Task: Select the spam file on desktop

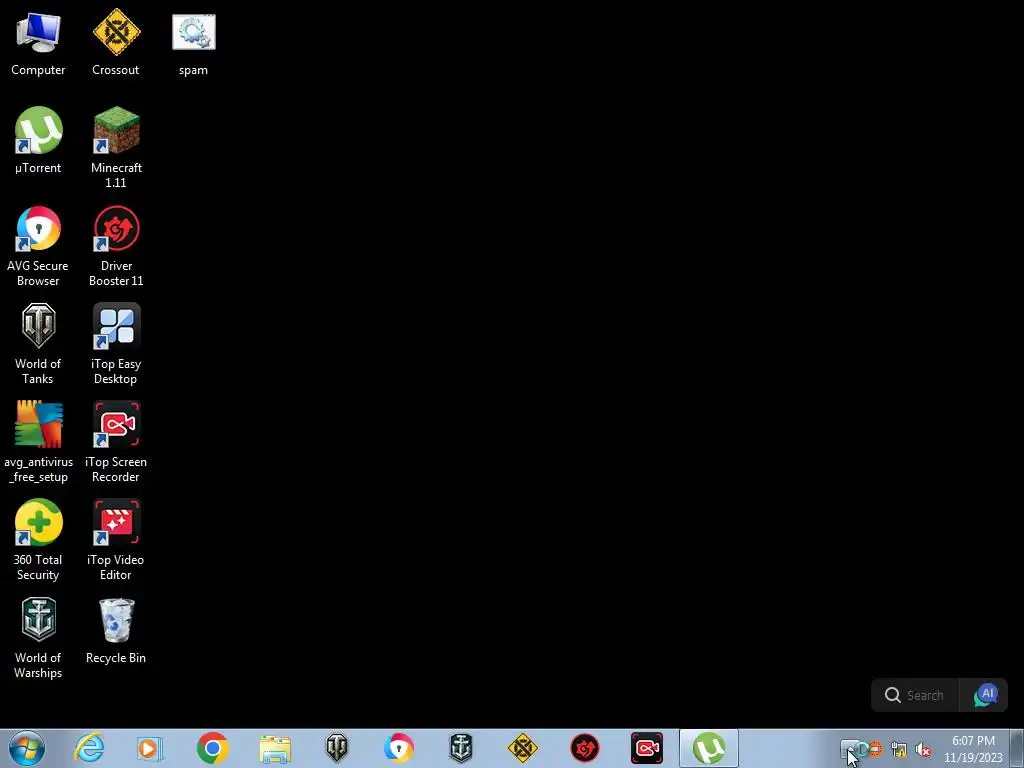Action: click(x=193, y=44)
